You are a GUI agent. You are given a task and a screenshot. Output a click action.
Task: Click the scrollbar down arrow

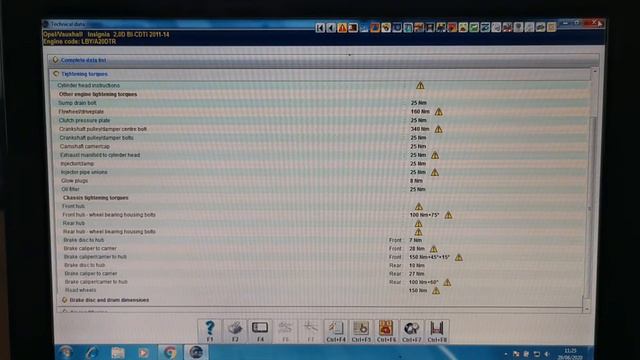(587, 309)
